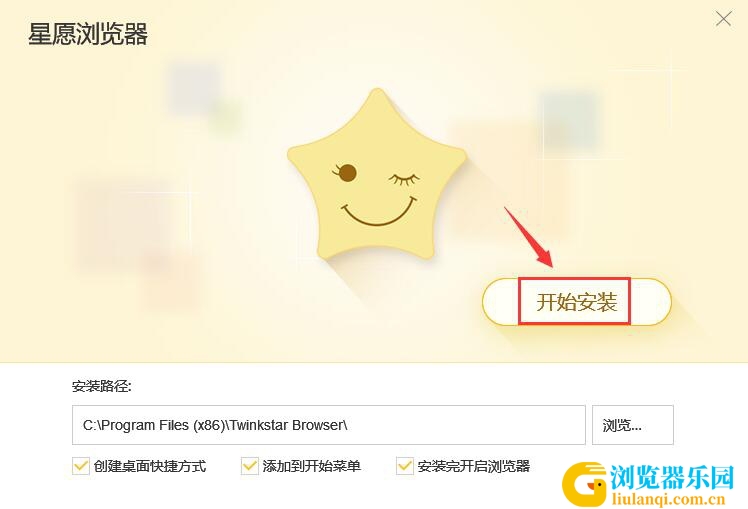Click the 星愿浏览器 title text
Image resolution: width=748 pixels, height=509 pixels.
click(x=88, y=34)
